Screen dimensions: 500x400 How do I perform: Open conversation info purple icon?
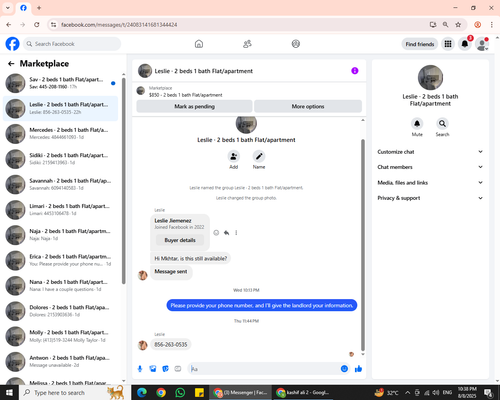tap(355, 71)
